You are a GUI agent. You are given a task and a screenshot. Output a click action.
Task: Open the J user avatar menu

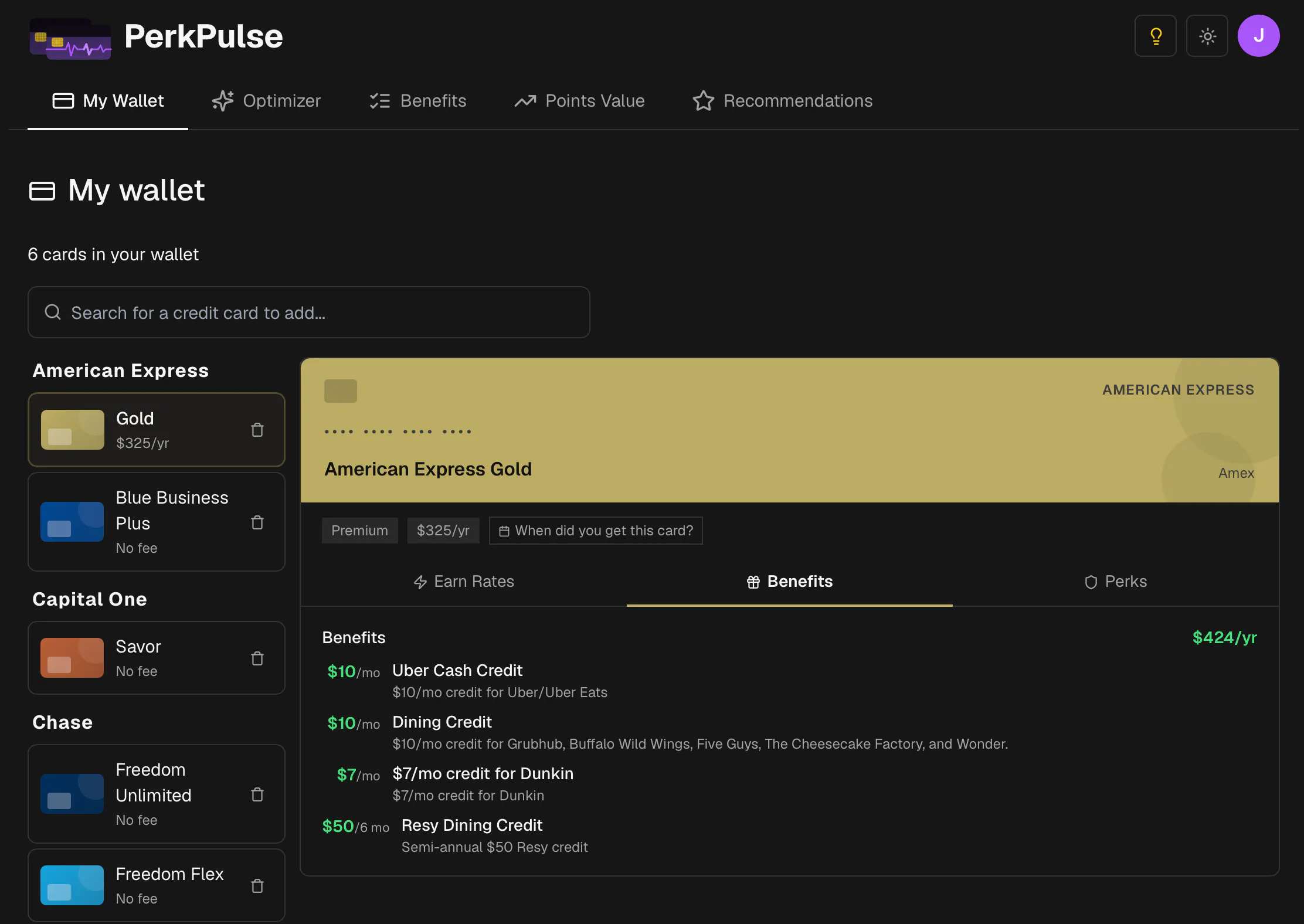[1258, 36]
